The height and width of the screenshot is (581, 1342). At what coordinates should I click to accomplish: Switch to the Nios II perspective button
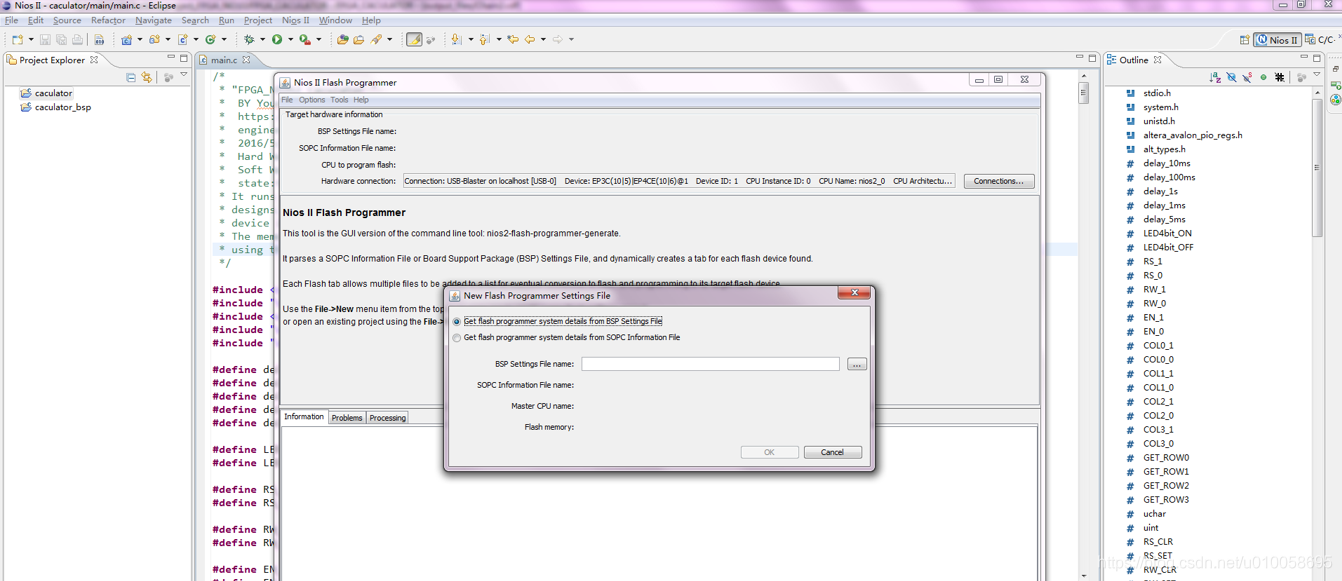click(x=1278, y=40)
